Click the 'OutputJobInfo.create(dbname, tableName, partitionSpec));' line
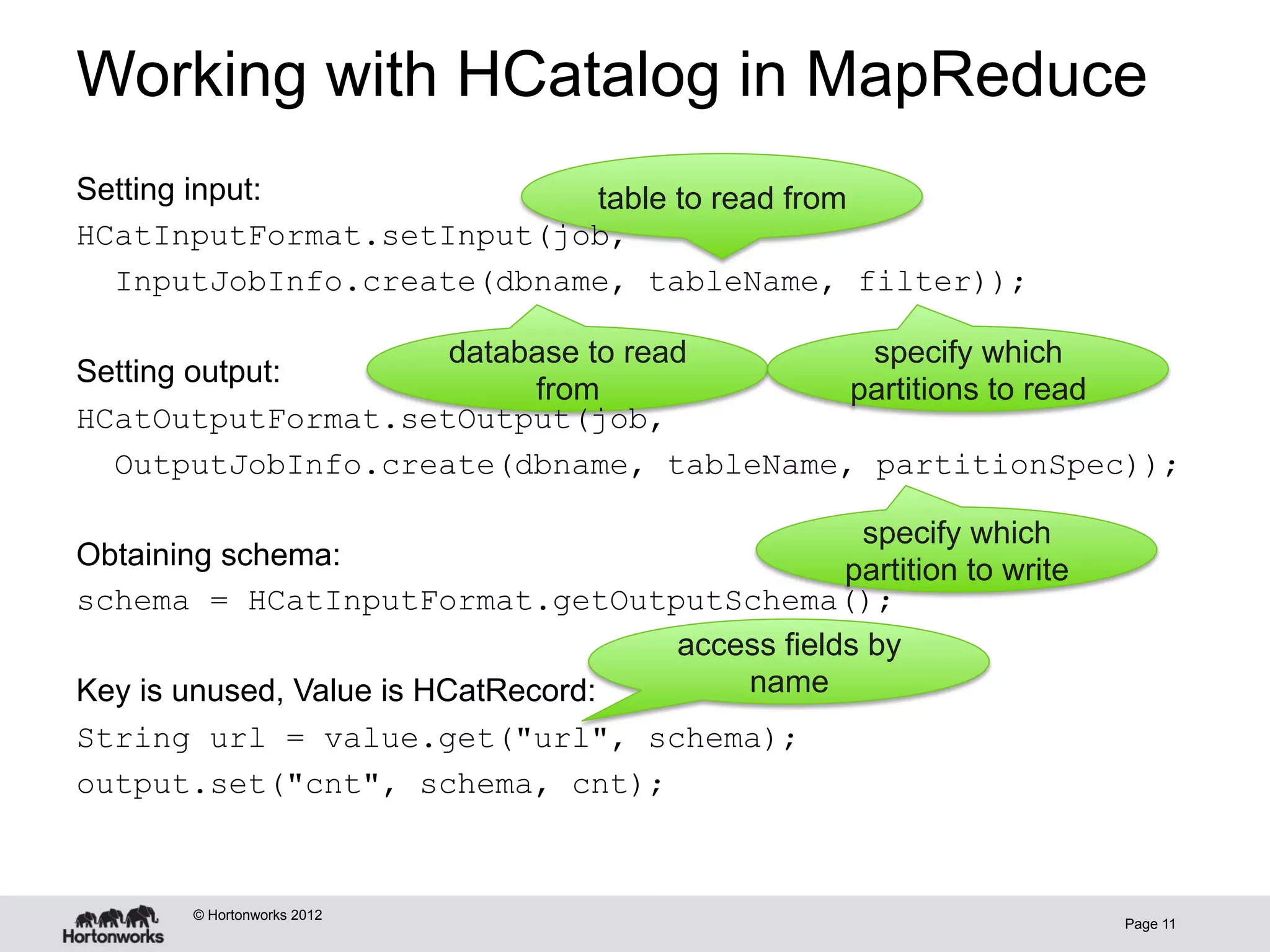1270x952 pixels. point(646,465)
